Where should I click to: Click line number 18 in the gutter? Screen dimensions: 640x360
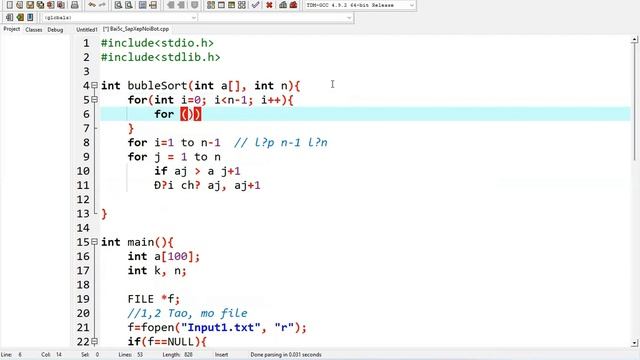tap(83, 284)
